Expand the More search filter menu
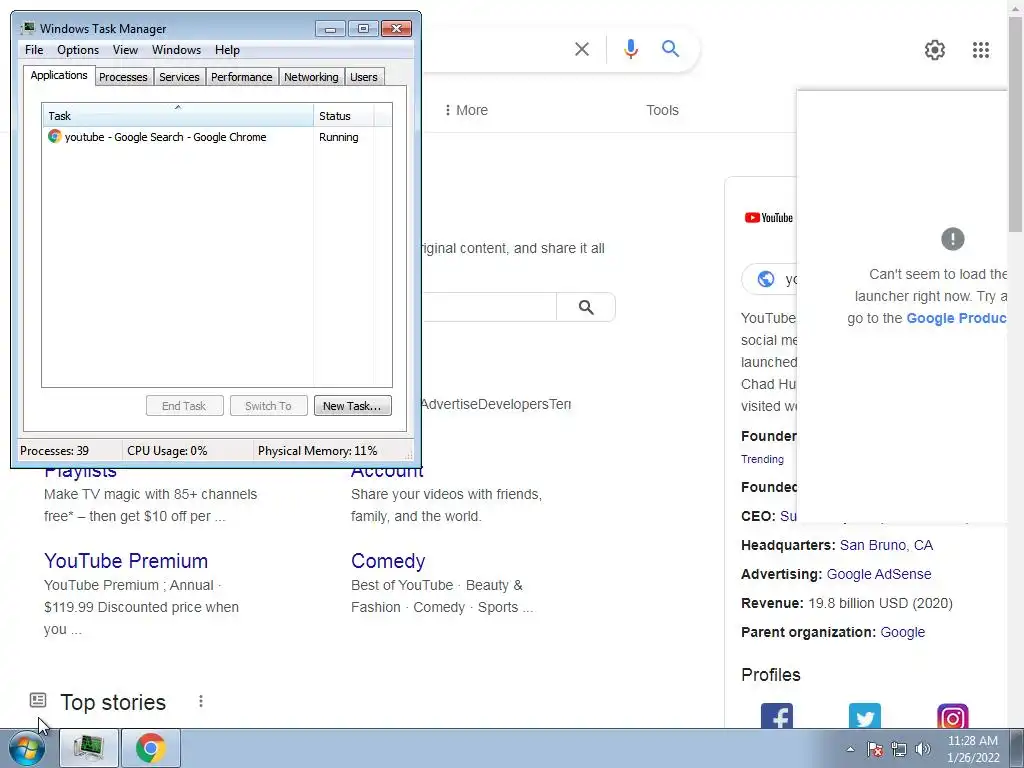The height and width of the screenshot is (768, 1024). [x=466, y=110]
